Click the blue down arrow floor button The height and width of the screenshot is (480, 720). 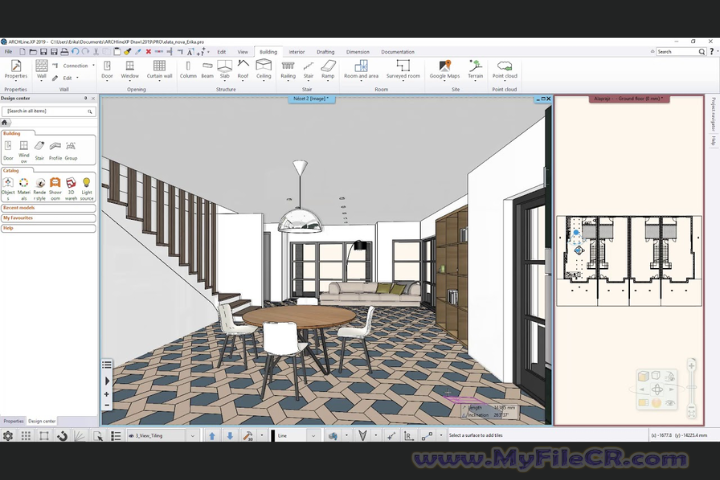click(230, 435)
